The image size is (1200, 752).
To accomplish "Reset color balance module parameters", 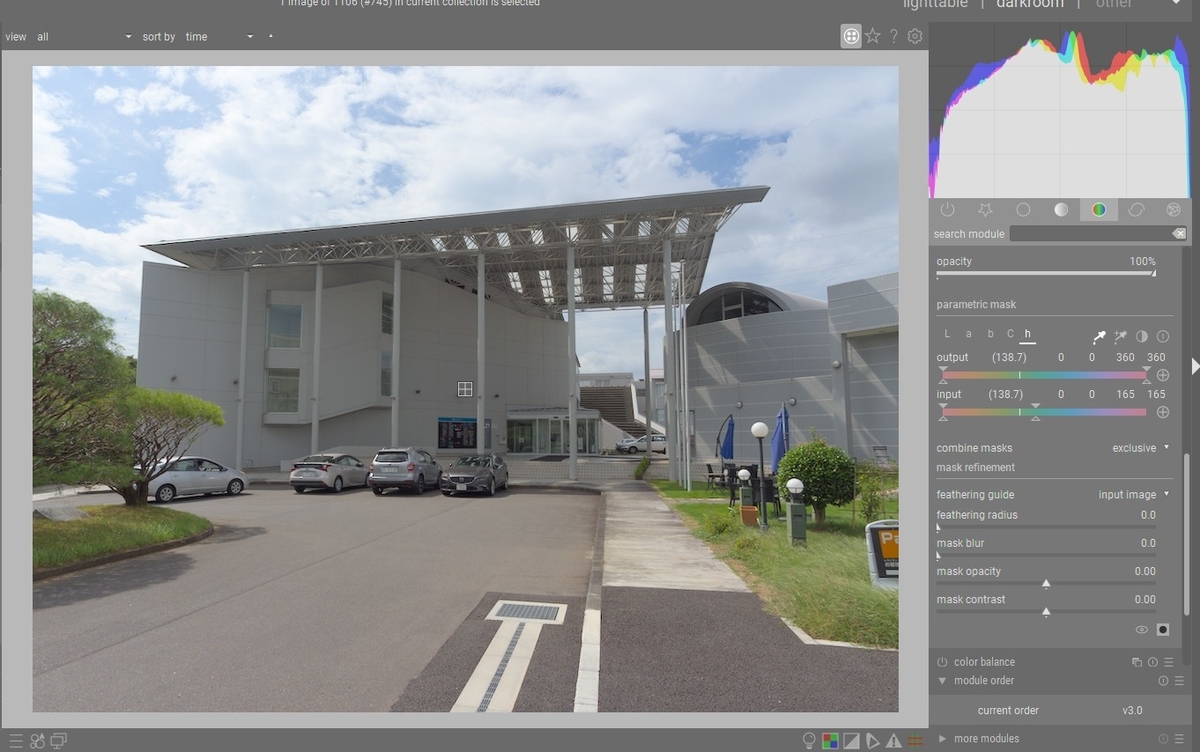I will [1153, 662].
